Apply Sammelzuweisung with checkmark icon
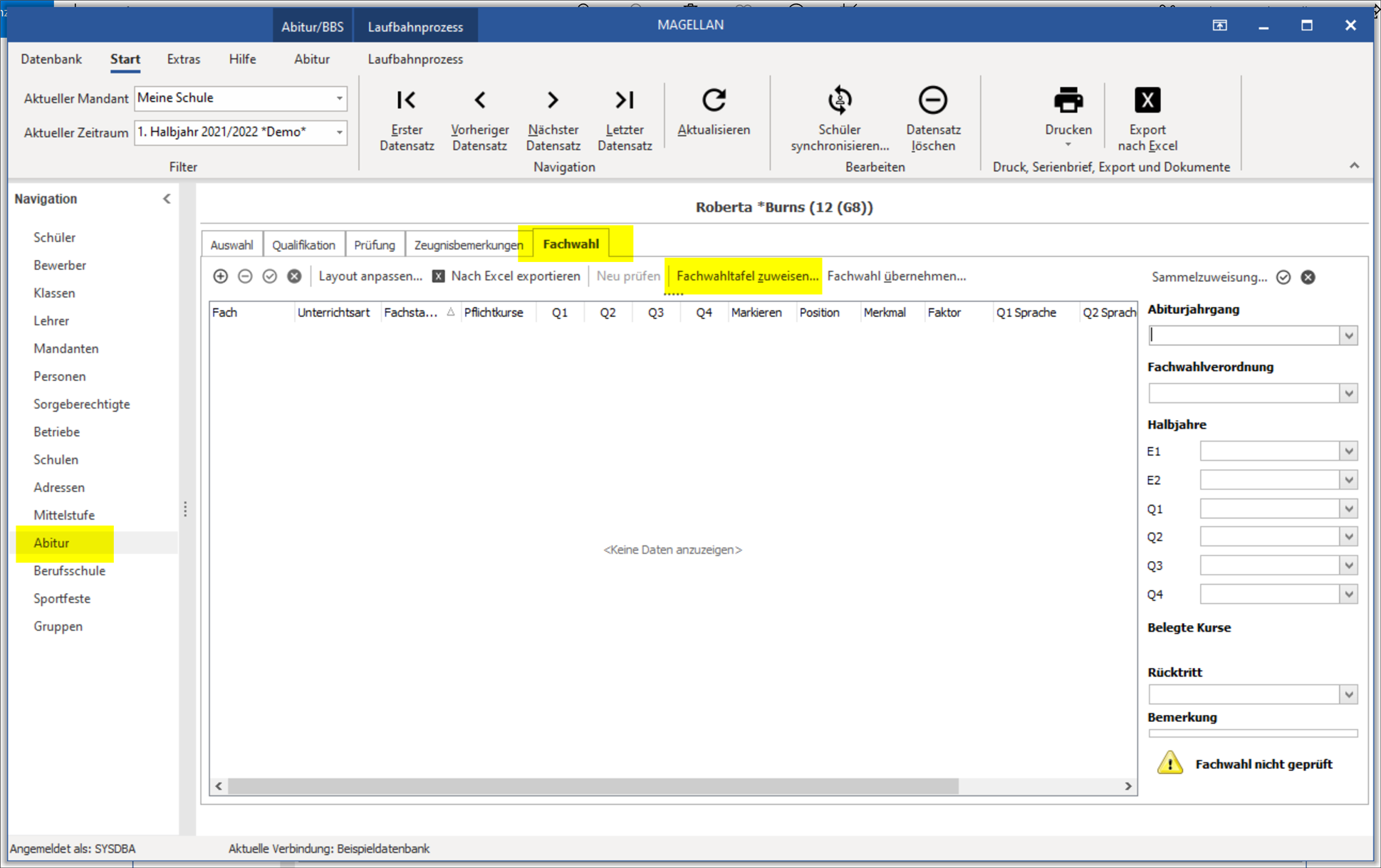The height and width of the screenshot is (868, 1381). tap(1283, 277)
